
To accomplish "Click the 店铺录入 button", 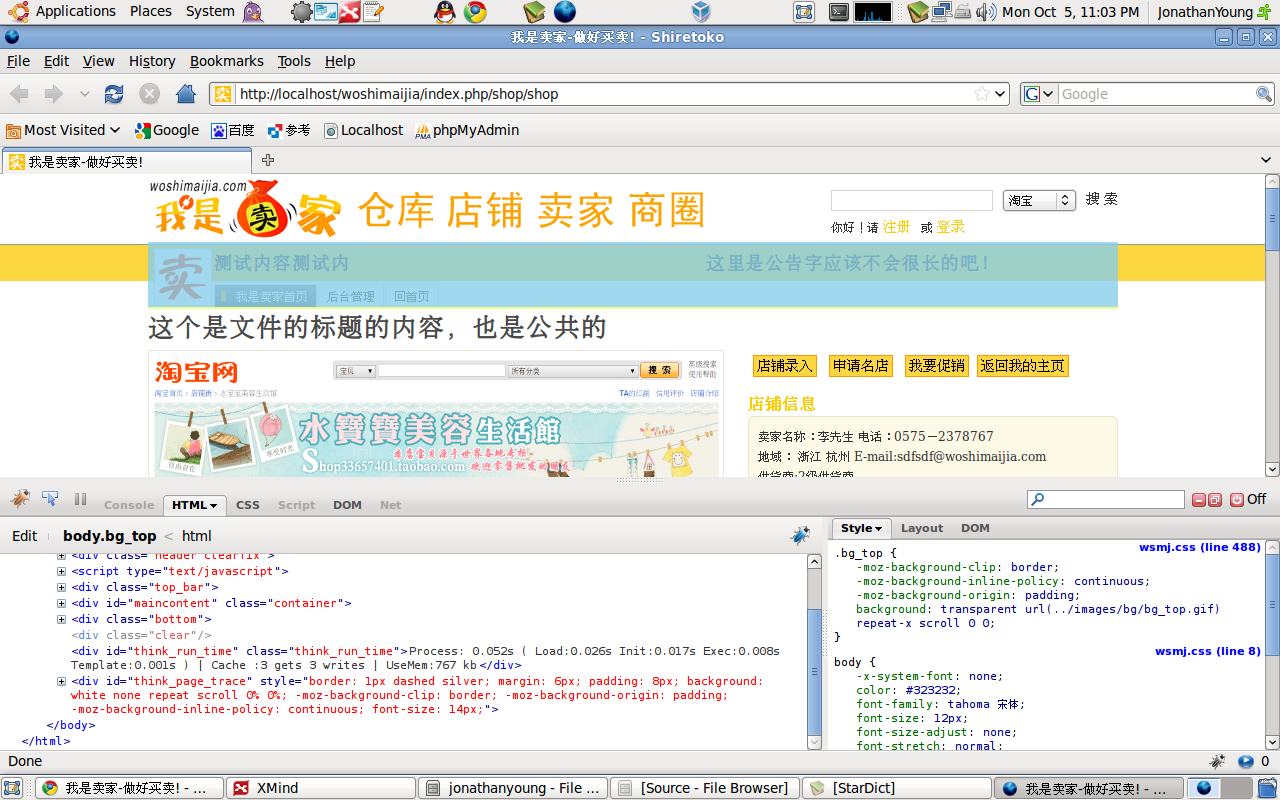I will 785,366.
